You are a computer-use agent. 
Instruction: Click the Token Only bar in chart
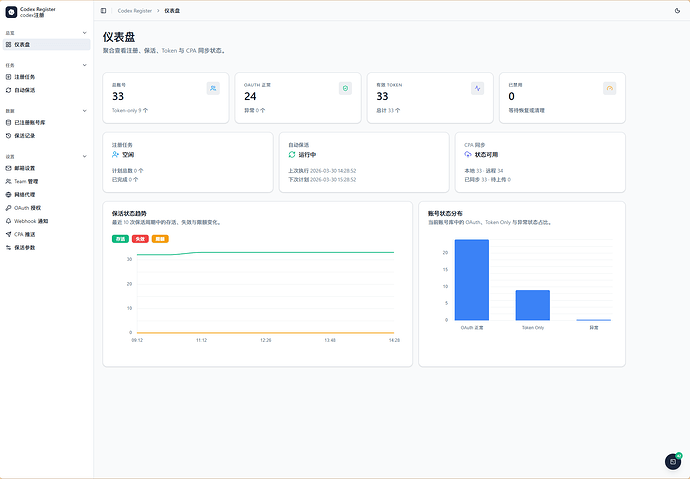coord(532,305)
